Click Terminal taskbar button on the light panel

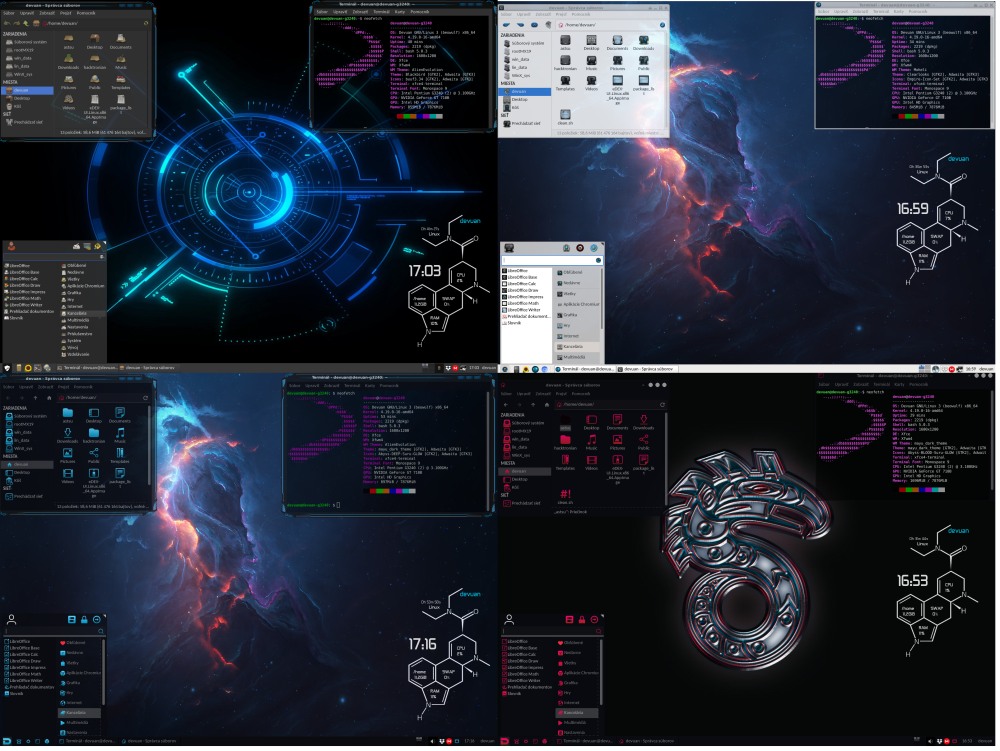586,369
